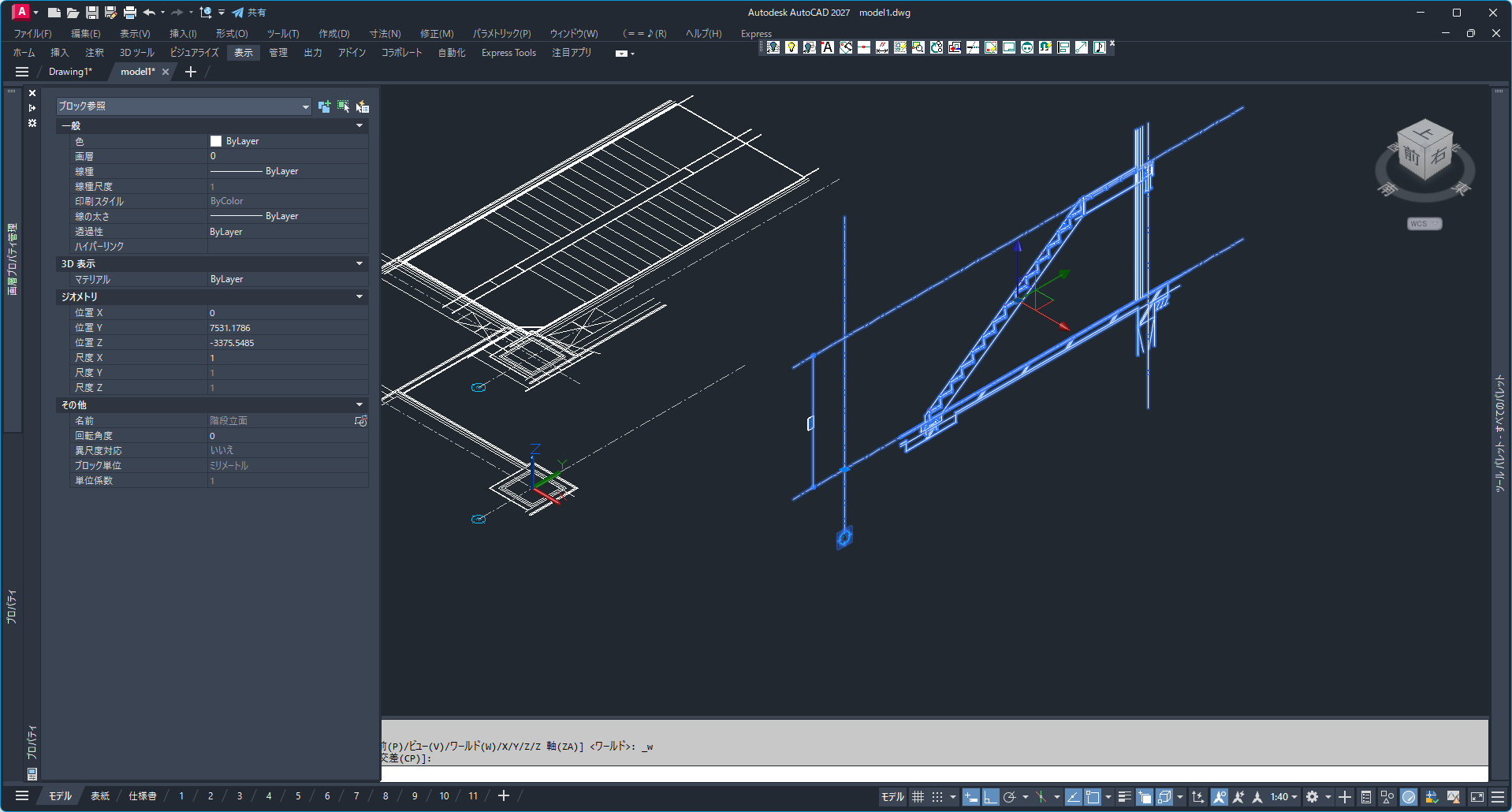Click the Quick Select icon in Properties palette

tap(363, 106)
